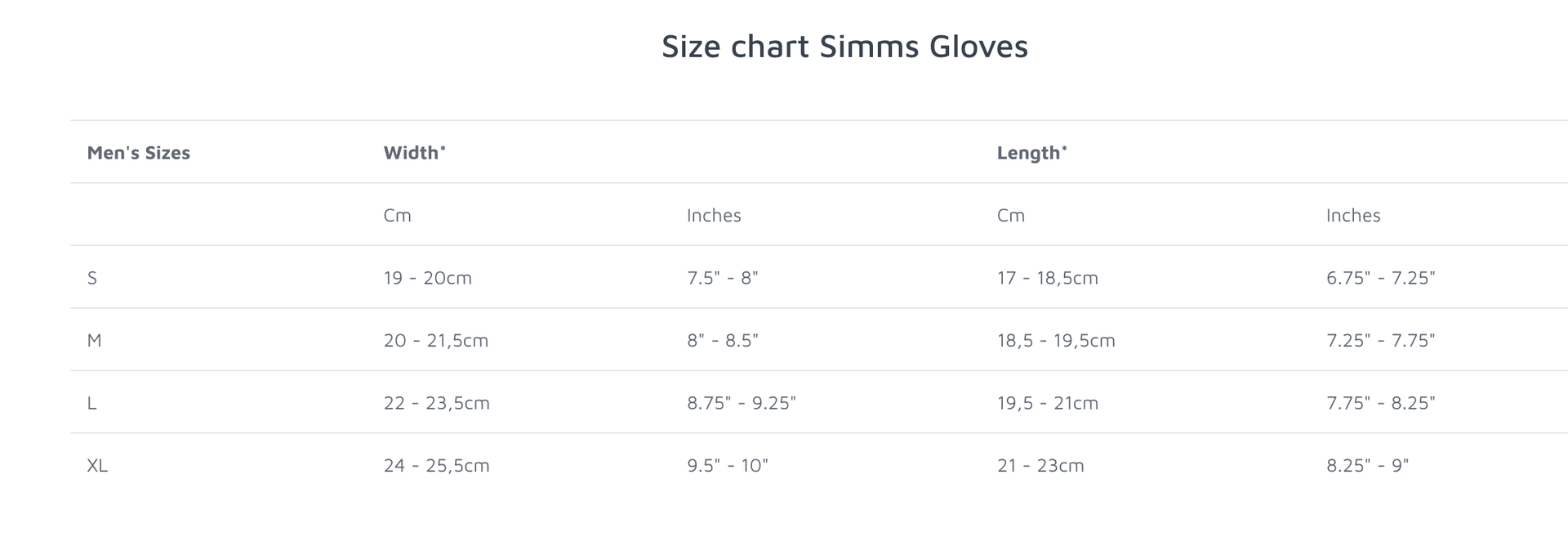Click the S size row label
Screen dimensions: 1568x537
click(92, 278)
